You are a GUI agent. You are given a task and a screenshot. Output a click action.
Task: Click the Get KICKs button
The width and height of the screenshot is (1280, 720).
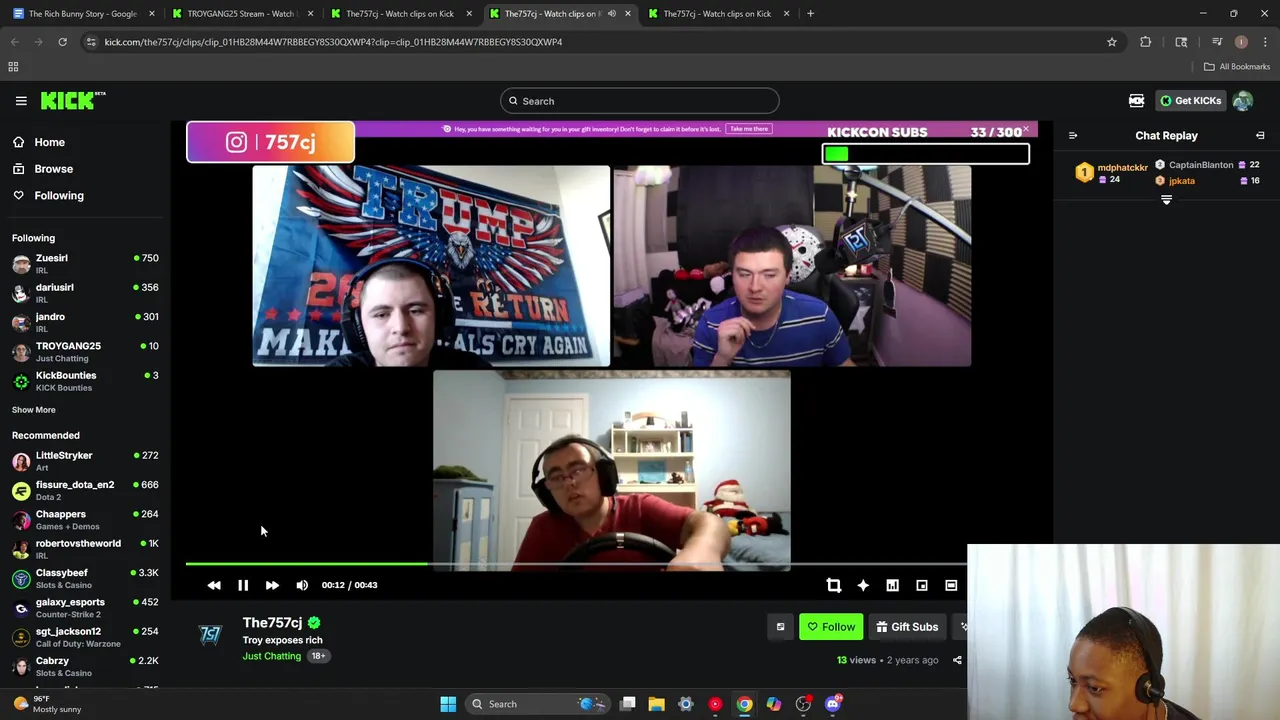[x=1190, y=101]
